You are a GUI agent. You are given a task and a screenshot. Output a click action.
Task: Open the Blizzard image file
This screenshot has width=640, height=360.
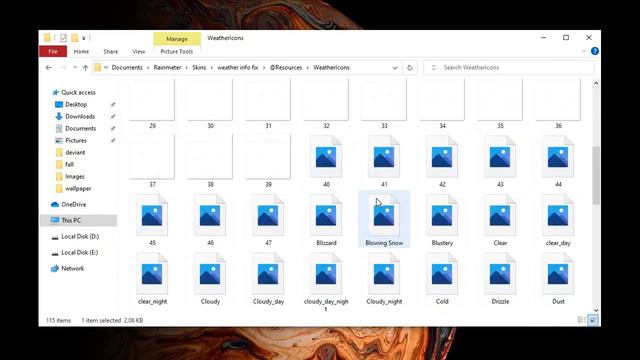coord(326,220)
